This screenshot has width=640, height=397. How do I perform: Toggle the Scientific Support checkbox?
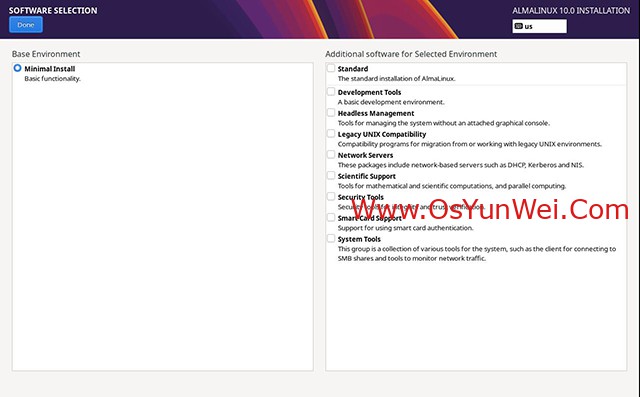point(331,176)
